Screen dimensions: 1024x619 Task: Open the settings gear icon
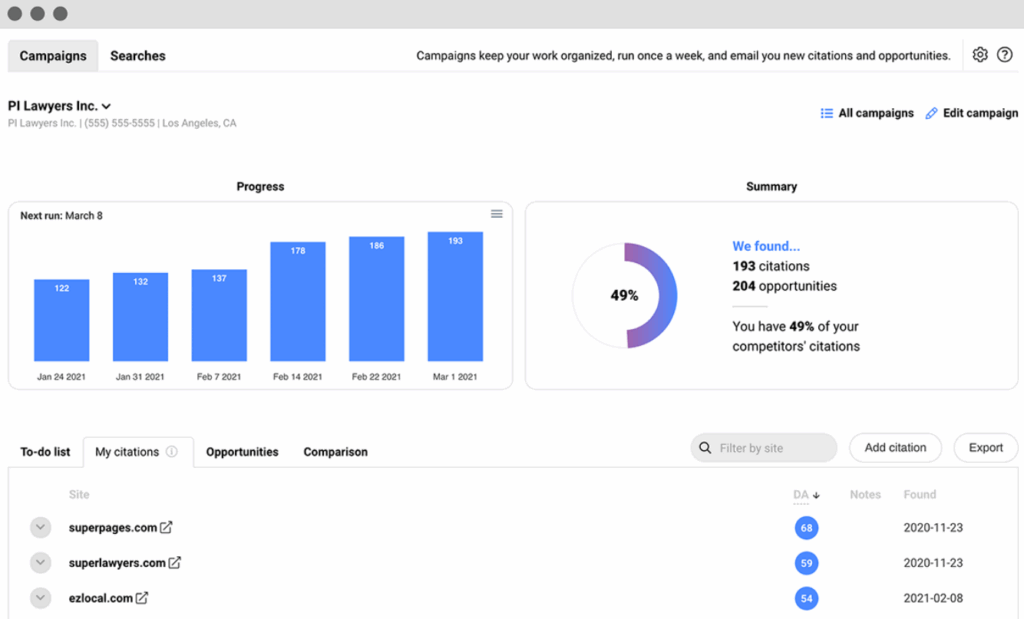click(x=980, y=55)
